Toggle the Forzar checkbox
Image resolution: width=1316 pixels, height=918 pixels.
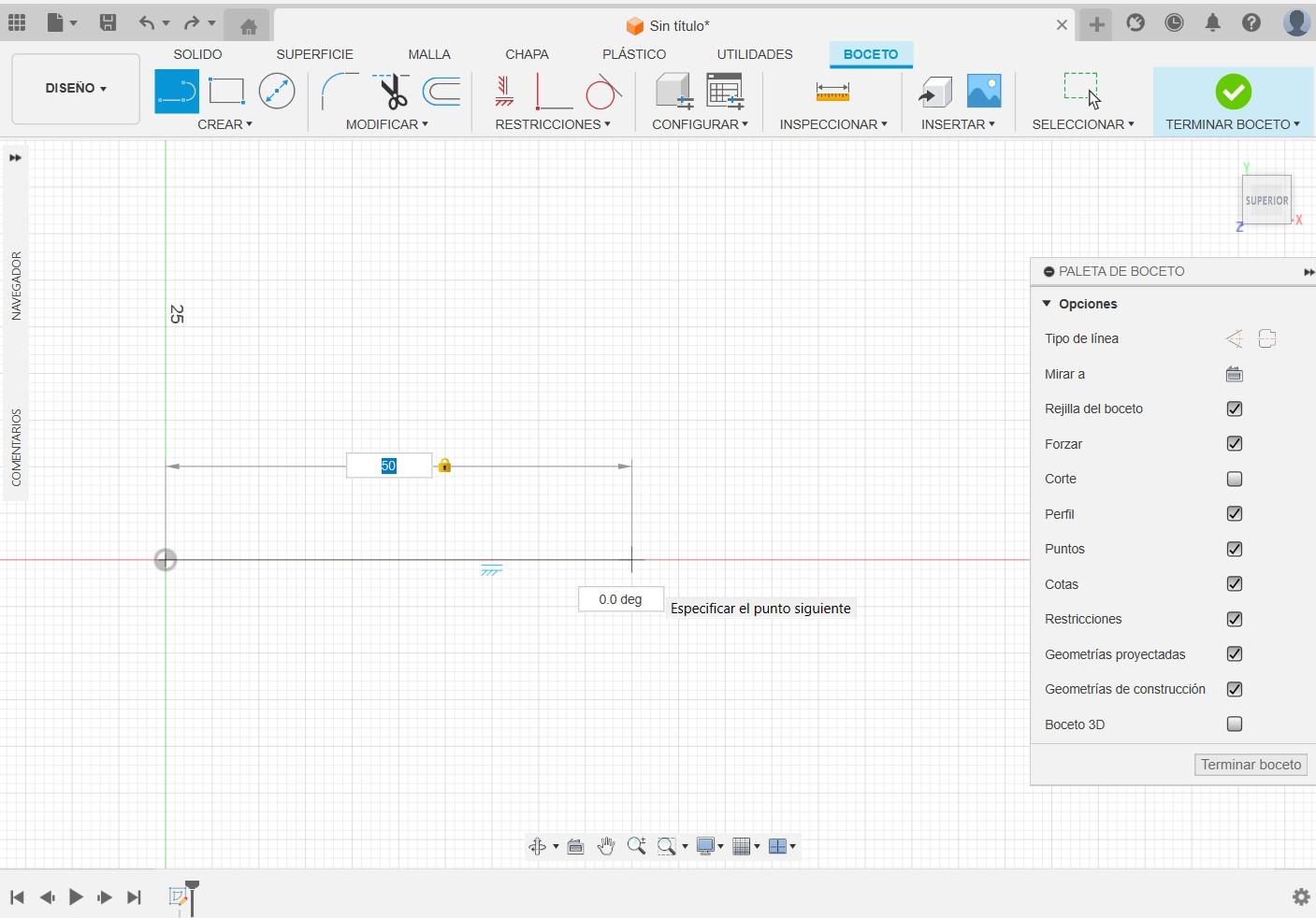pyautogui.click(x=1235, y=444)
